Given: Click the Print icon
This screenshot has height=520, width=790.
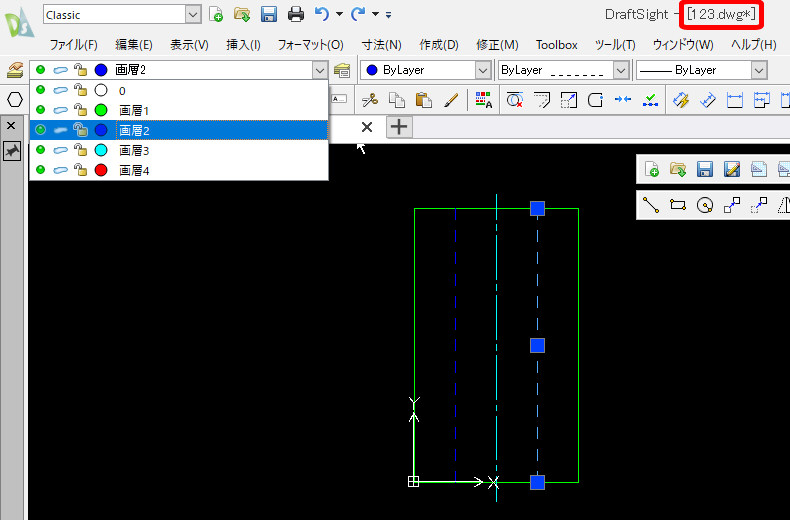Looking at the screenshot, I should click(x=296, y=15).
